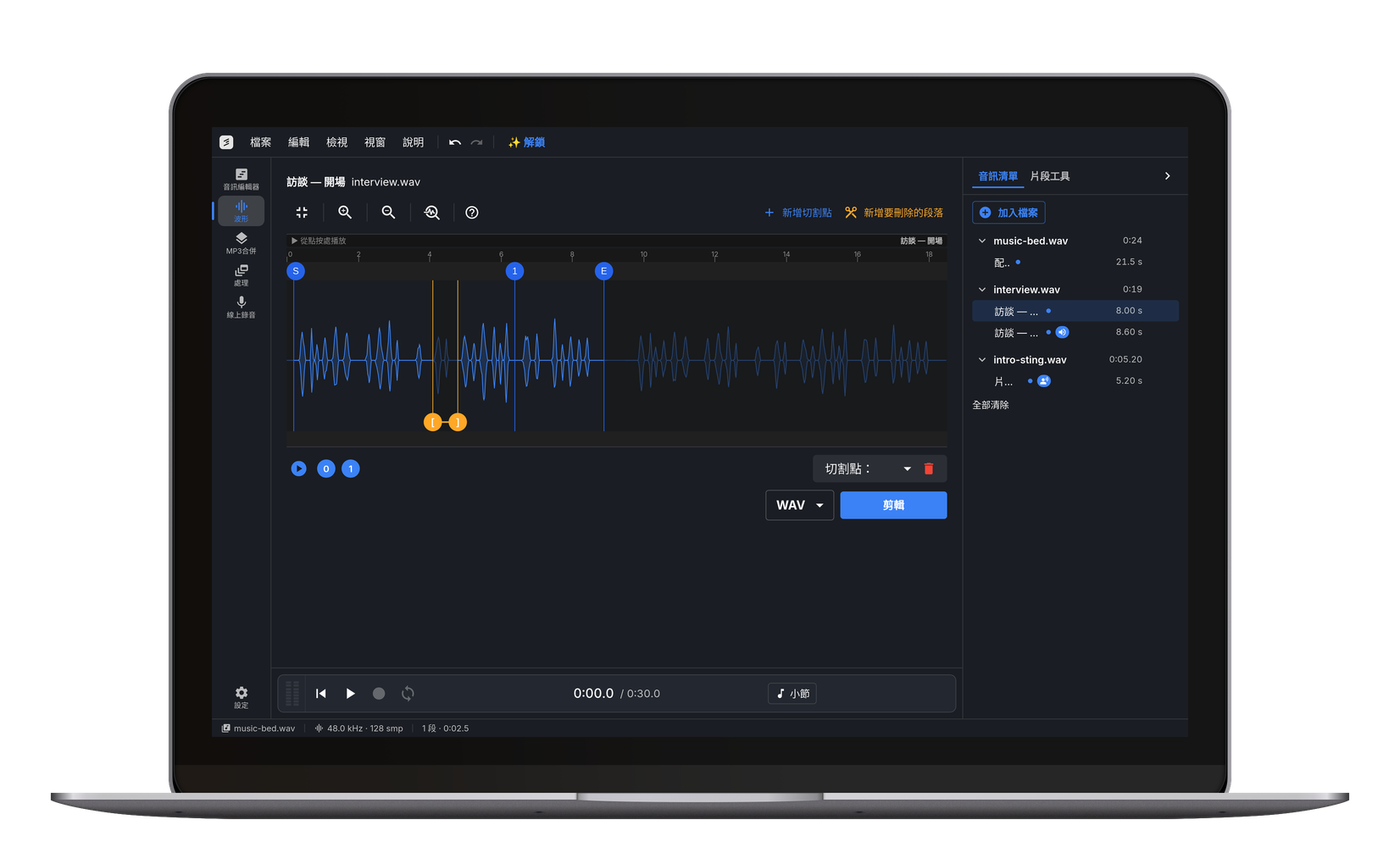Toggle loop playback in transport bar
The width and height of the screenshot is (1400, 864).
coord(408,693)
